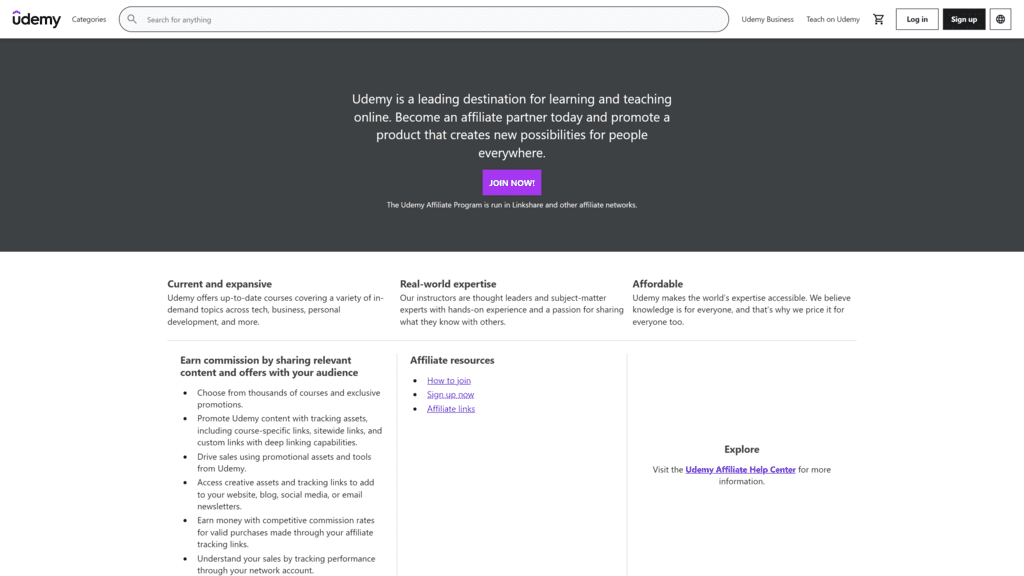The width and height of the screenshot is (1024, 576).
Task: Click the Affiliate resources heading
Action: (452, 360)
